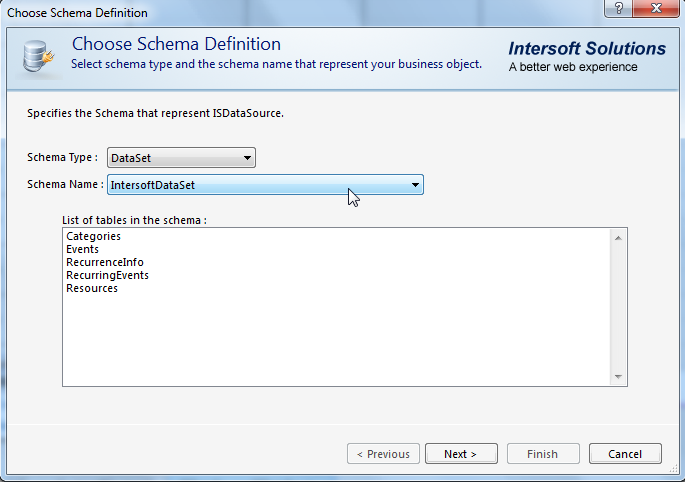Click the window resize grip corner
Image resolution: width=685 pixels, height=482 pixels.
[x=674, y=469]
